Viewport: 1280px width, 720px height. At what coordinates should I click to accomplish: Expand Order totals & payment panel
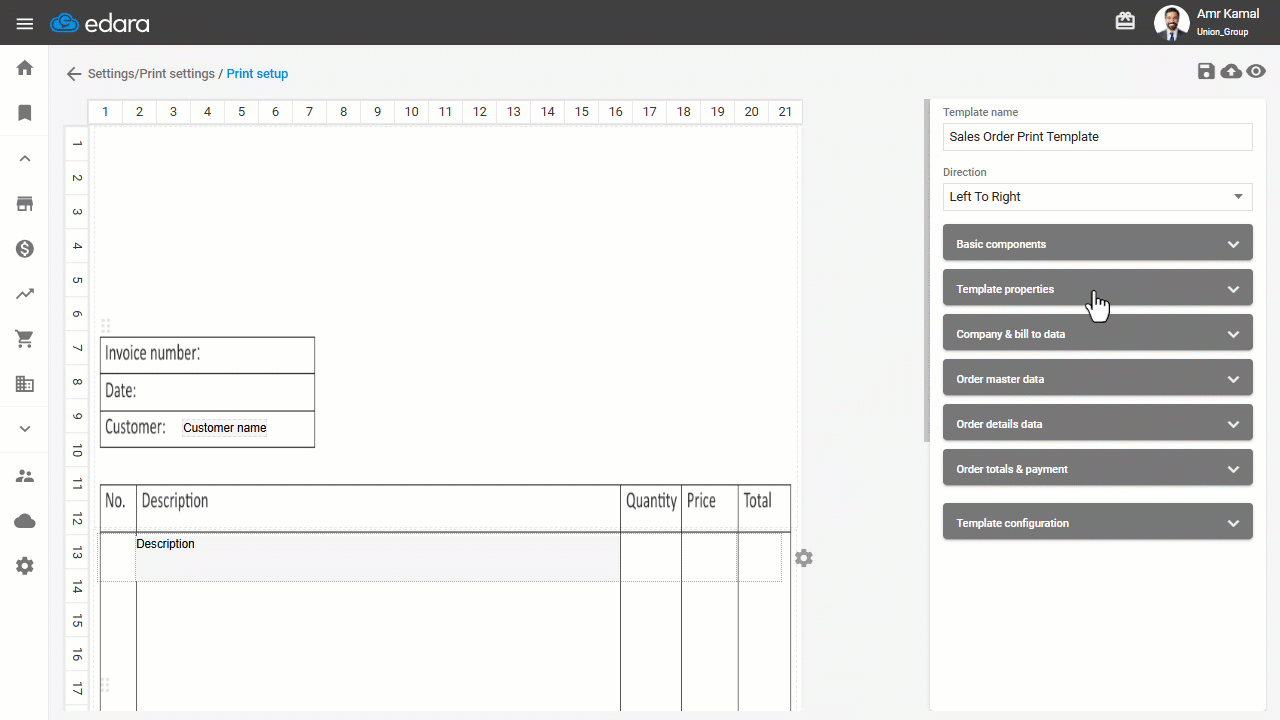pos(1098,468)
